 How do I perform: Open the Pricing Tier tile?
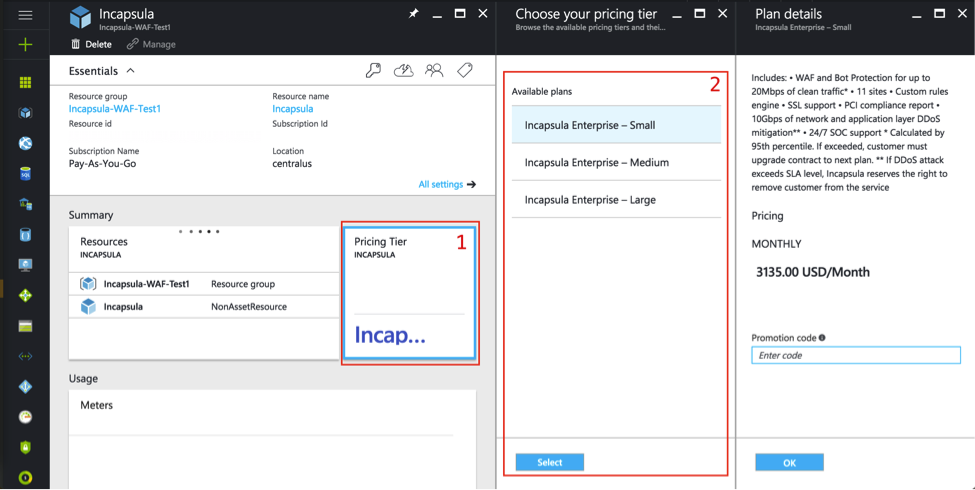click(x=409, y=293)
